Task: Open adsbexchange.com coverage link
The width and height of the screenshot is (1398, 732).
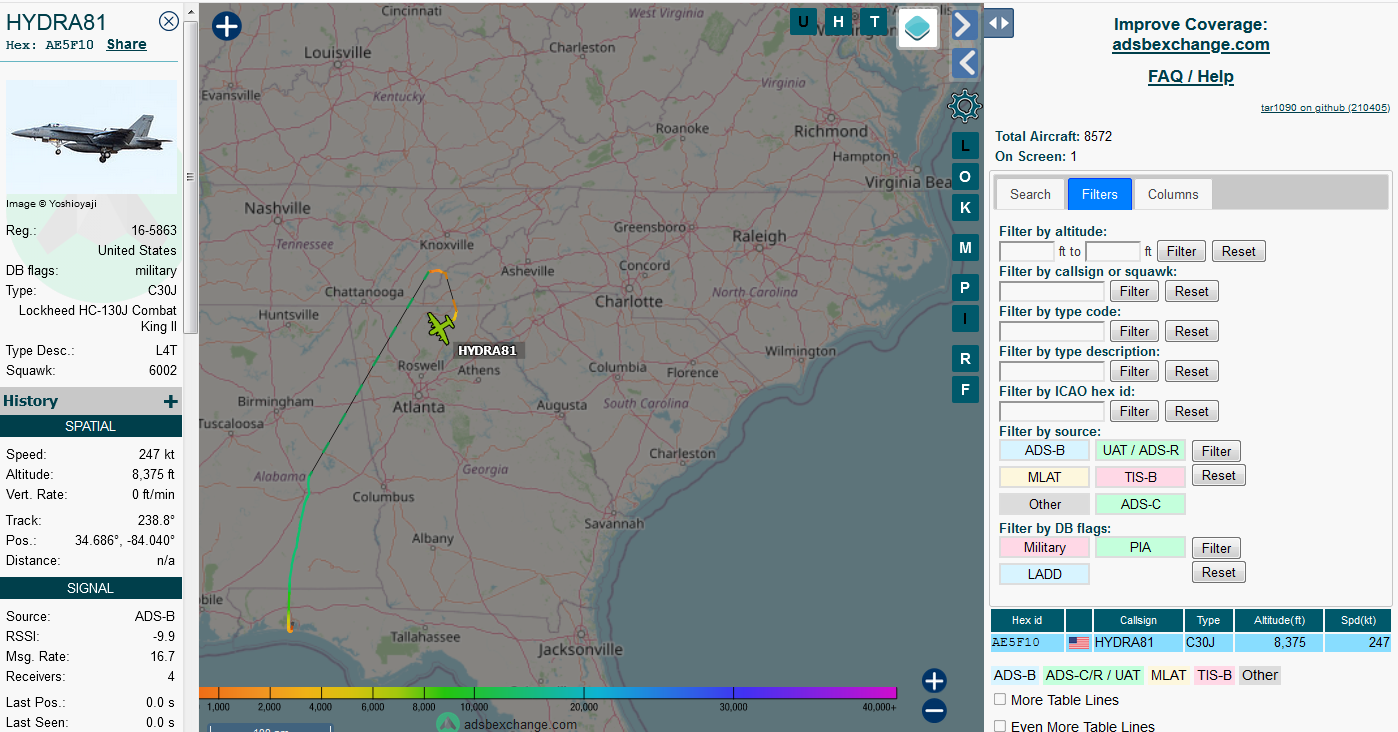Action: click(x=1191, y=44)
